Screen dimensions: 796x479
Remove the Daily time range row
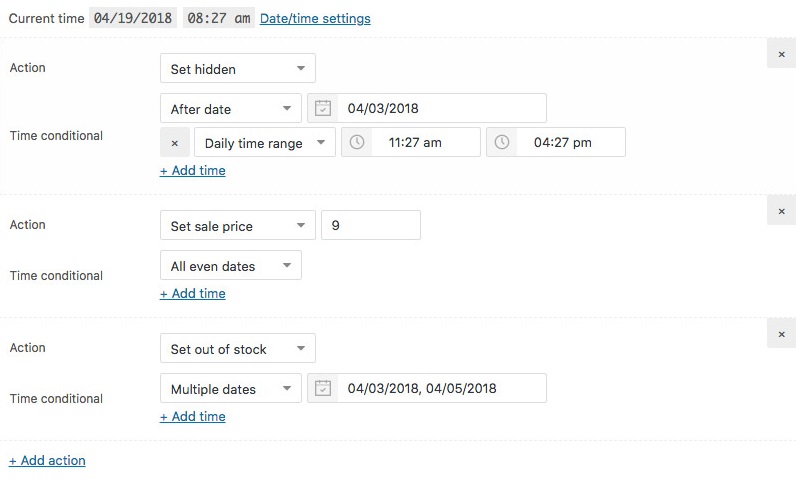pos(175,143)
